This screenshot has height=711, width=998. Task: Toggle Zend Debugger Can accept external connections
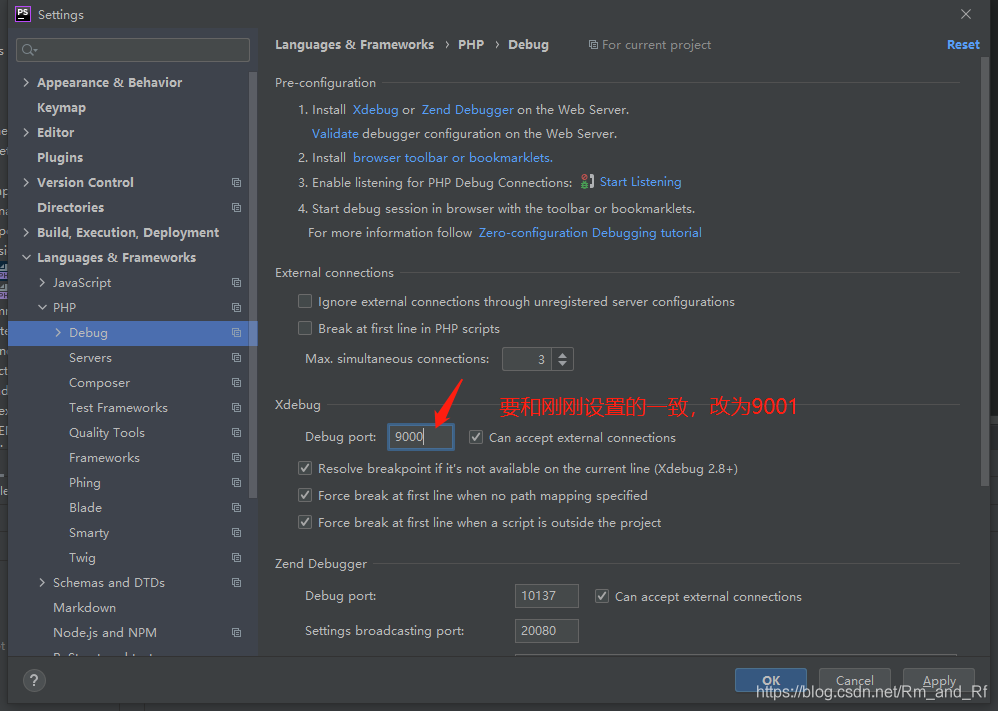(x=602, y=596)
